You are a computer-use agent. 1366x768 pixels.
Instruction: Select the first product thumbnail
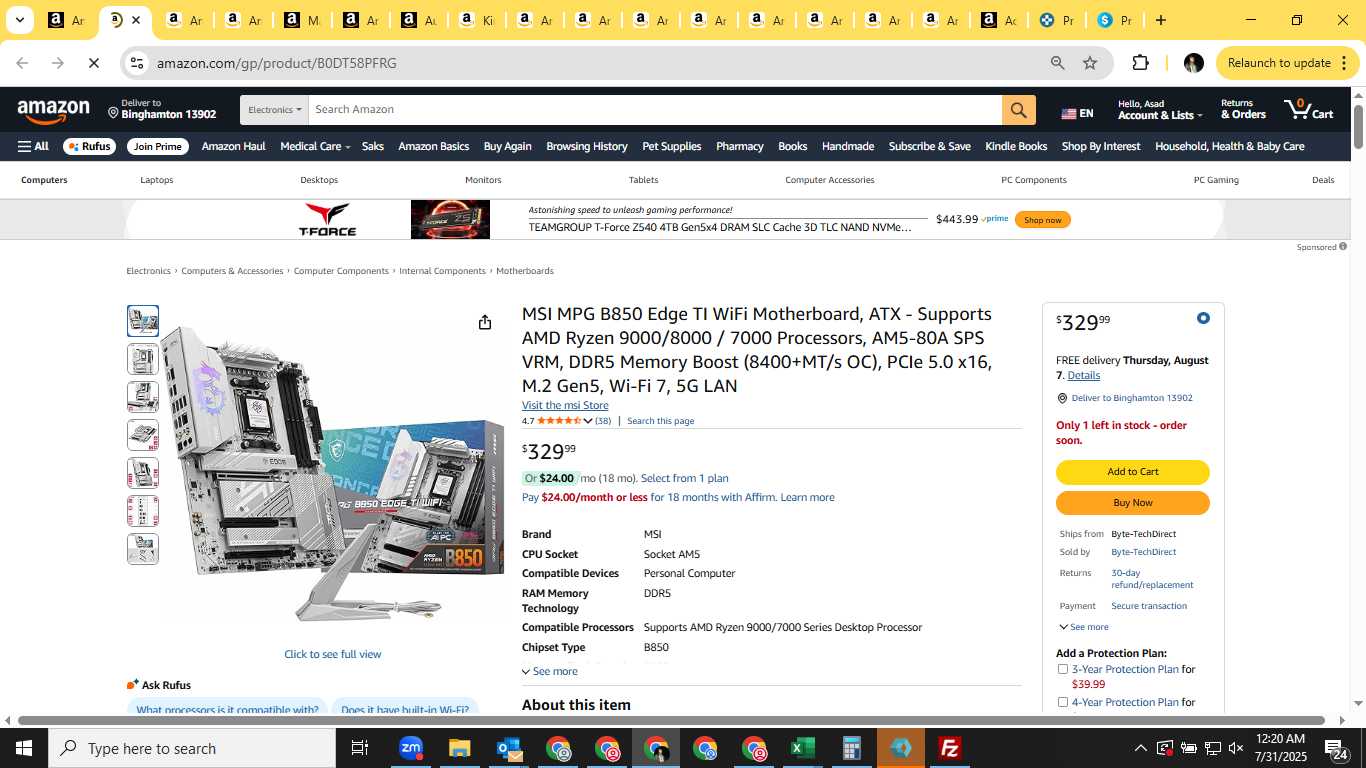(x=143, y=321)
